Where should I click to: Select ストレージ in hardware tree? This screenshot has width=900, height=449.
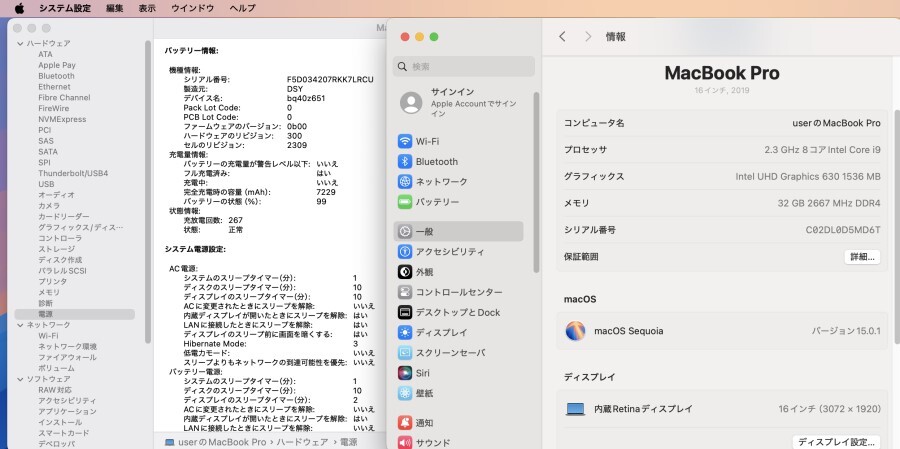pos(56,249)
